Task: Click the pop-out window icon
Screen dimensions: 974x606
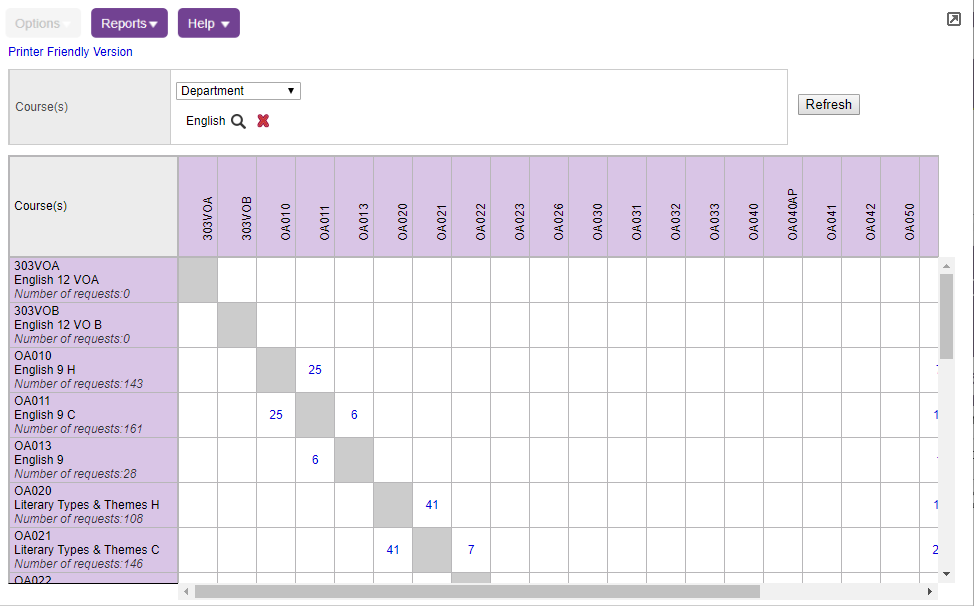Action: [x=953, y=19]
